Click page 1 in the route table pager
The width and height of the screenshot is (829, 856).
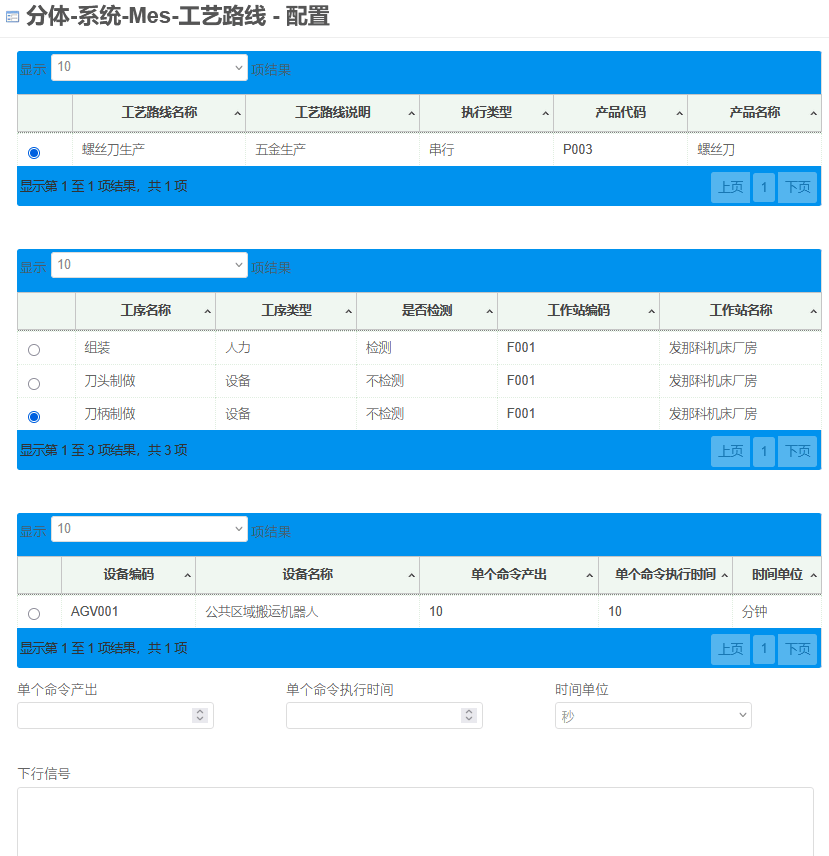point(764,188)
